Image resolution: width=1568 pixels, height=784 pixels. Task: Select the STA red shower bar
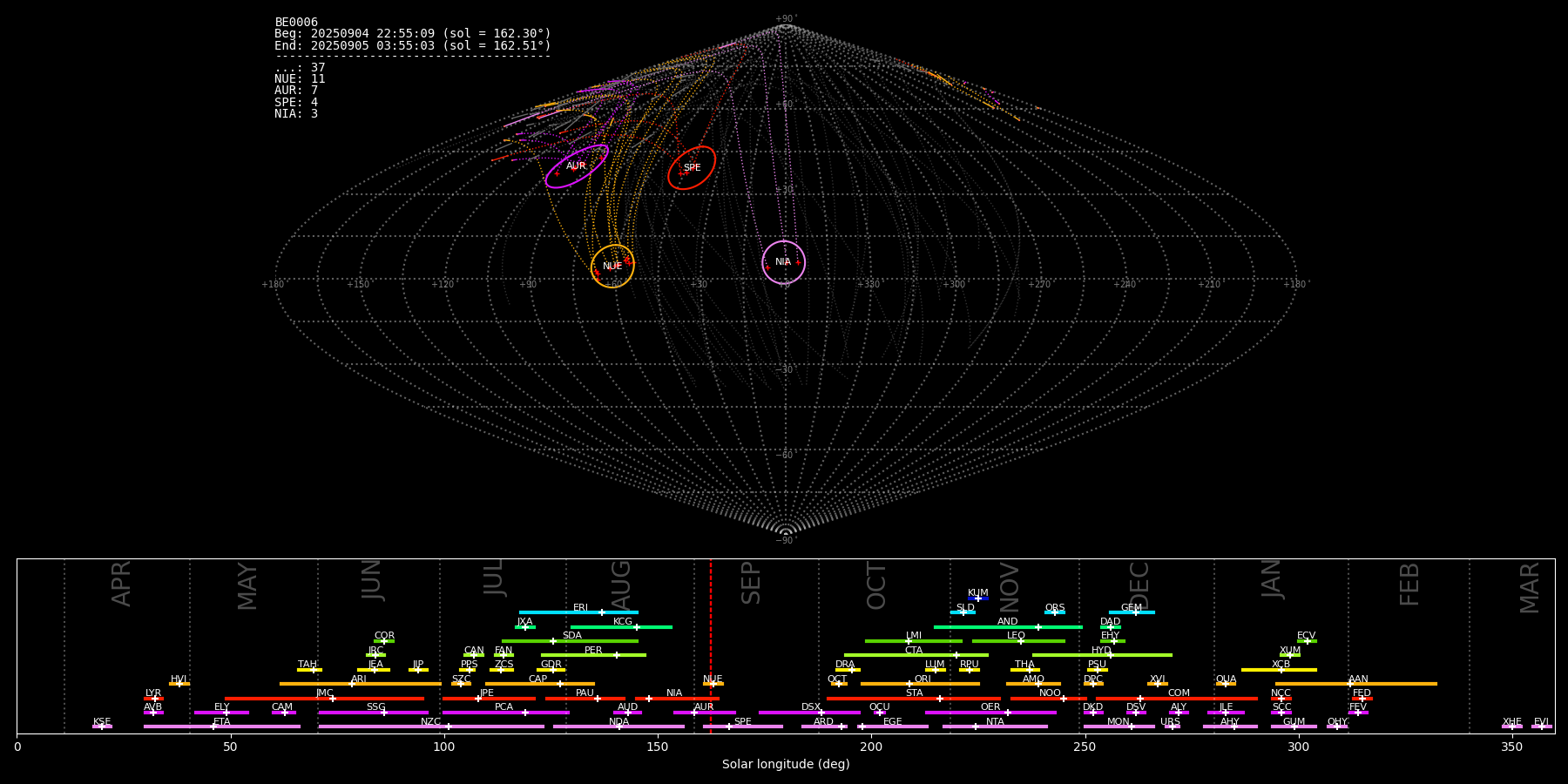[914, 699]
